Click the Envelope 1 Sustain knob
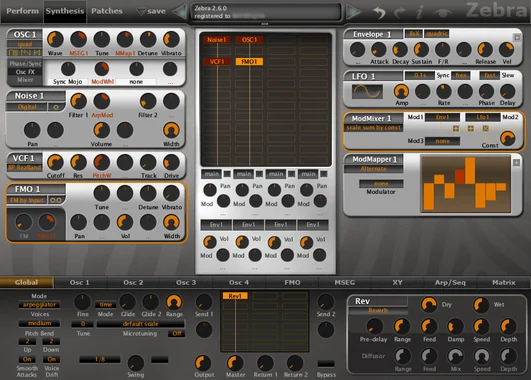 point(421,49)
